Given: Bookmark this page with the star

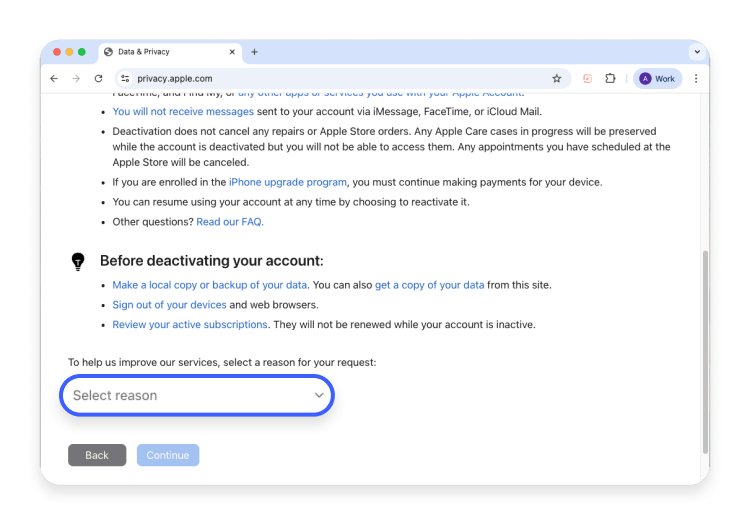Looking at the screenshot, I should (x=556, y=78).
